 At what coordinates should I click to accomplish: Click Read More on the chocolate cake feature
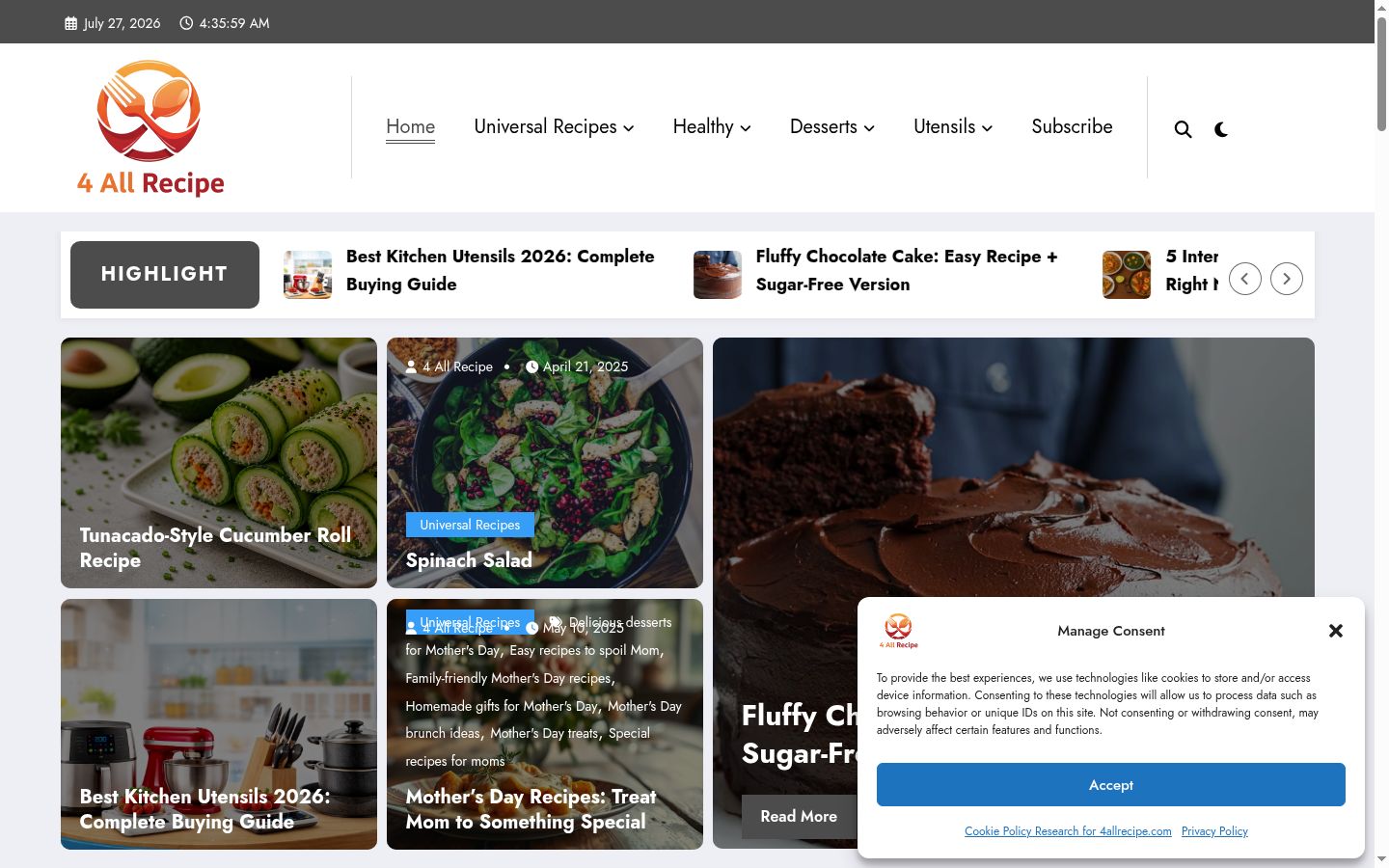(799, 817)
